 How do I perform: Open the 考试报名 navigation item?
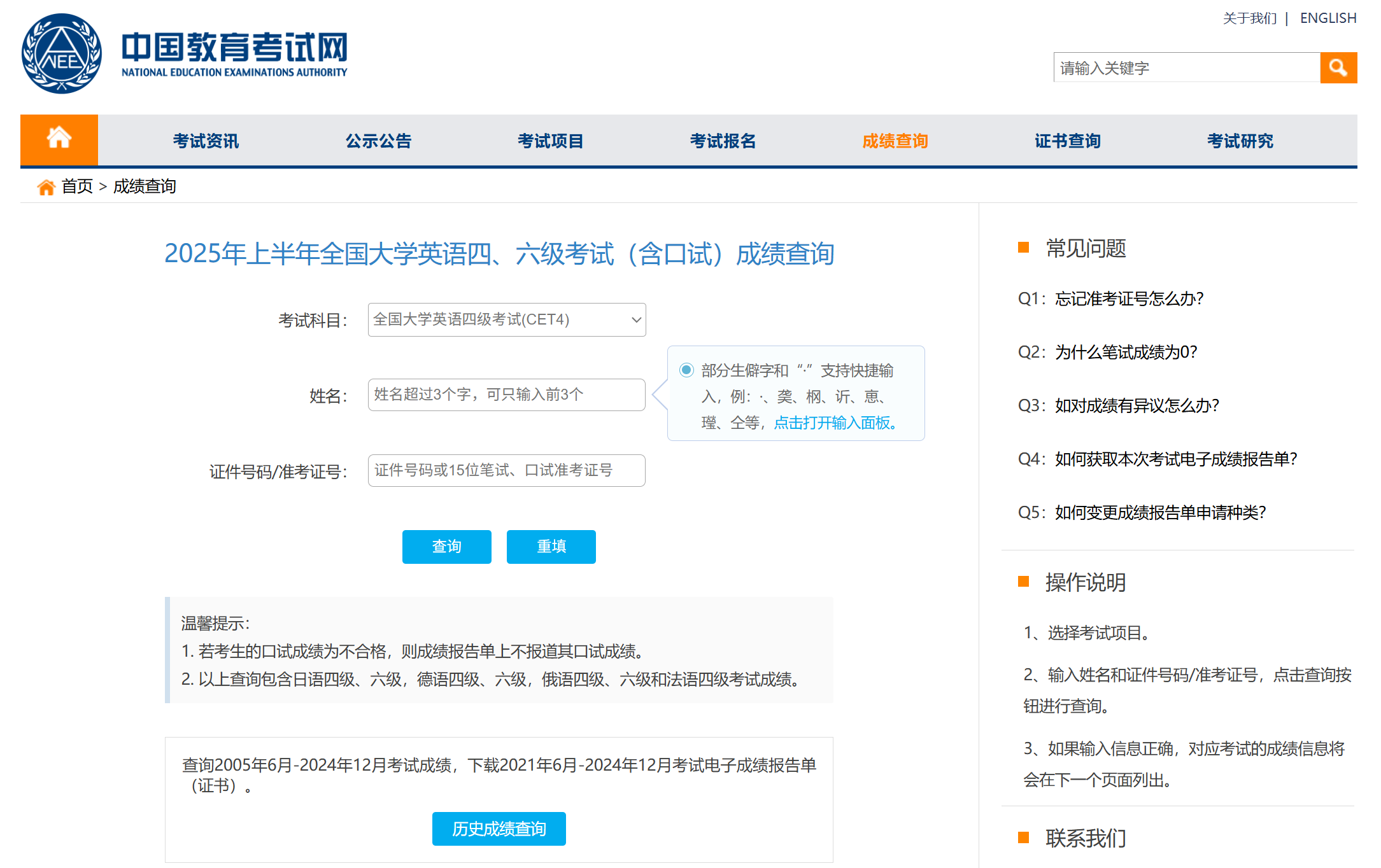point(723,141)
